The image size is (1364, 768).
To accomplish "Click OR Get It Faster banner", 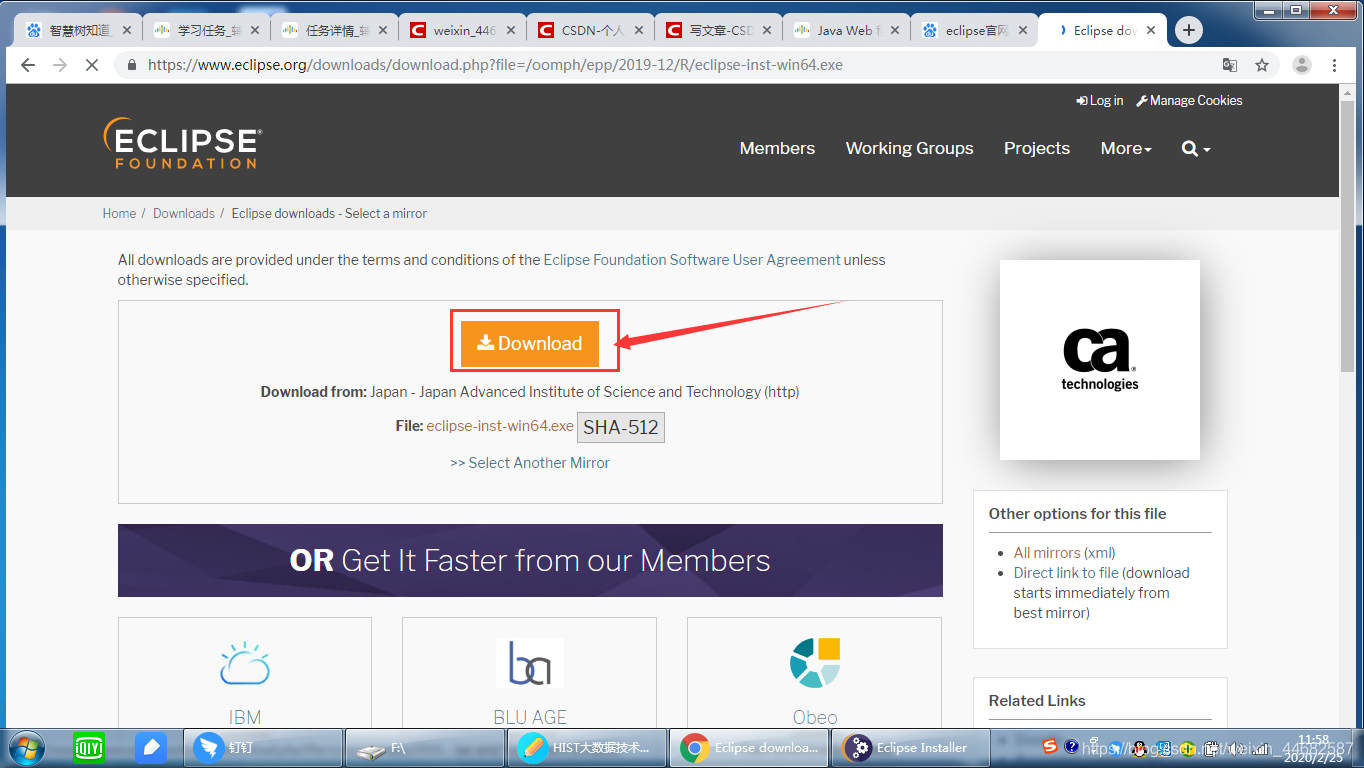I will click(x=530, y=560).
